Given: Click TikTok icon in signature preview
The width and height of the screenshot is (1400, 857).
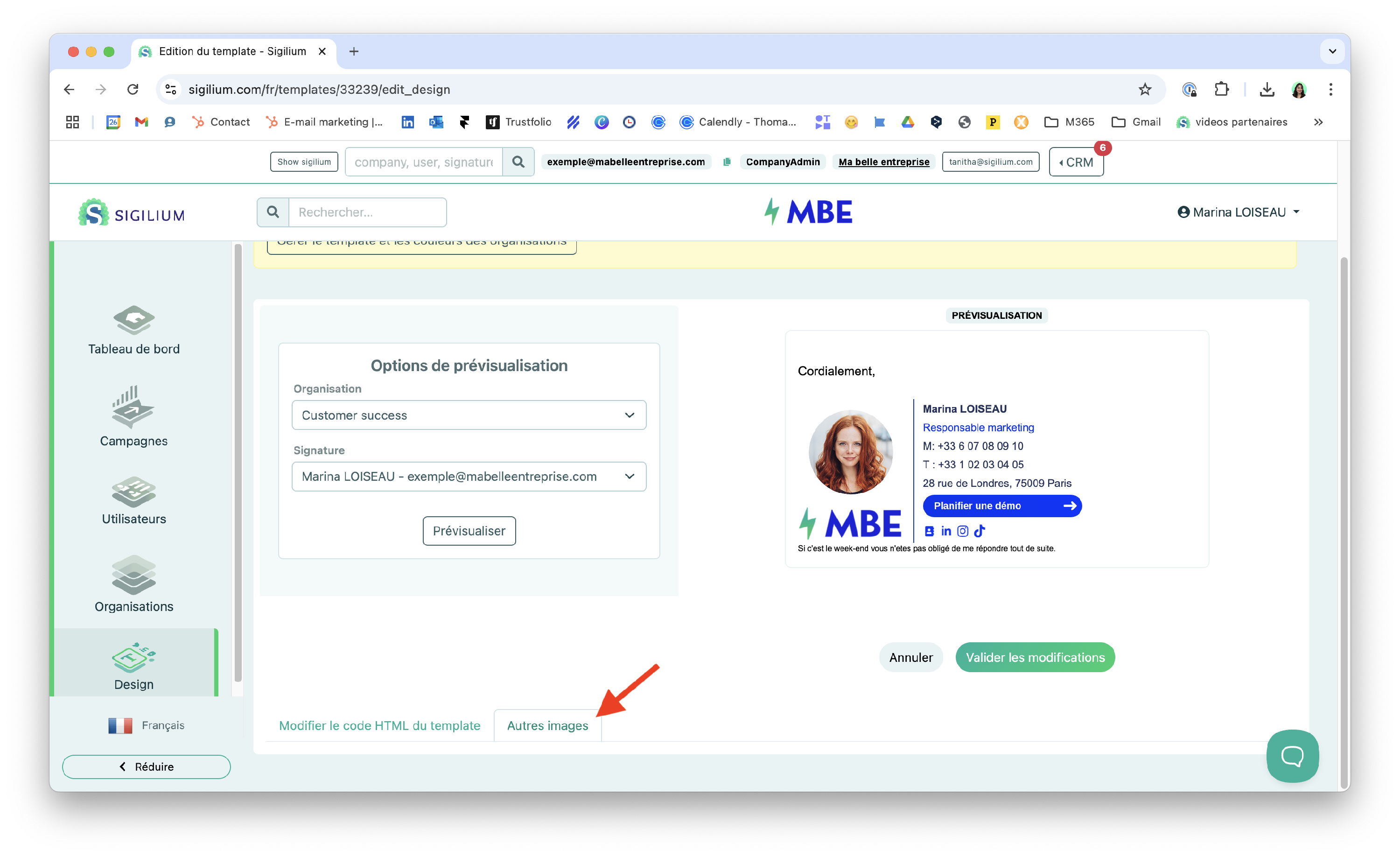Looking at the screenshot, I should coord(980,531).
